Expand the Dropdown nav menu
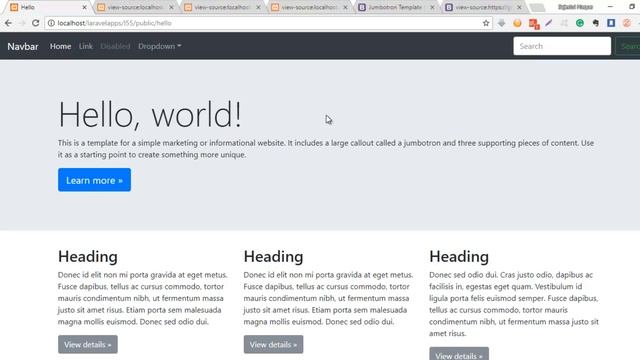The width and height of the screenshot is (640, 360). click(160, 47)
